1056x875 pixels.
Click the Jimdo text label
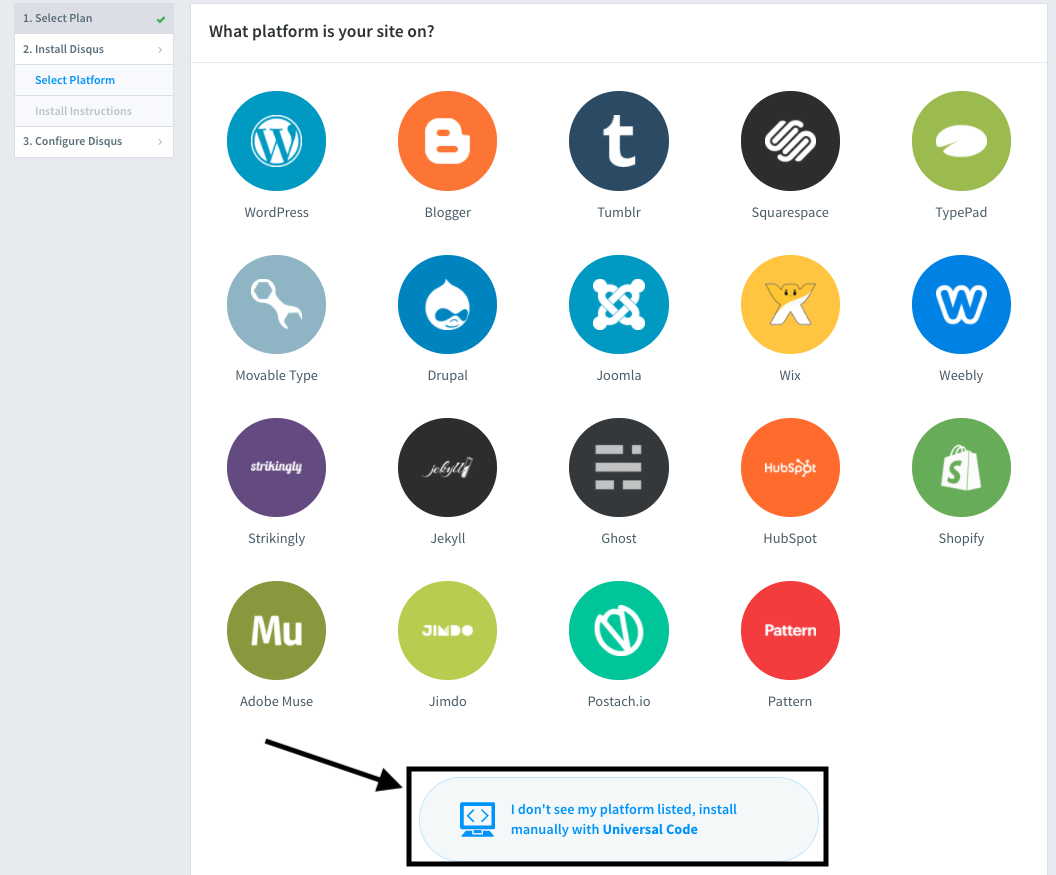pos(447,701)
